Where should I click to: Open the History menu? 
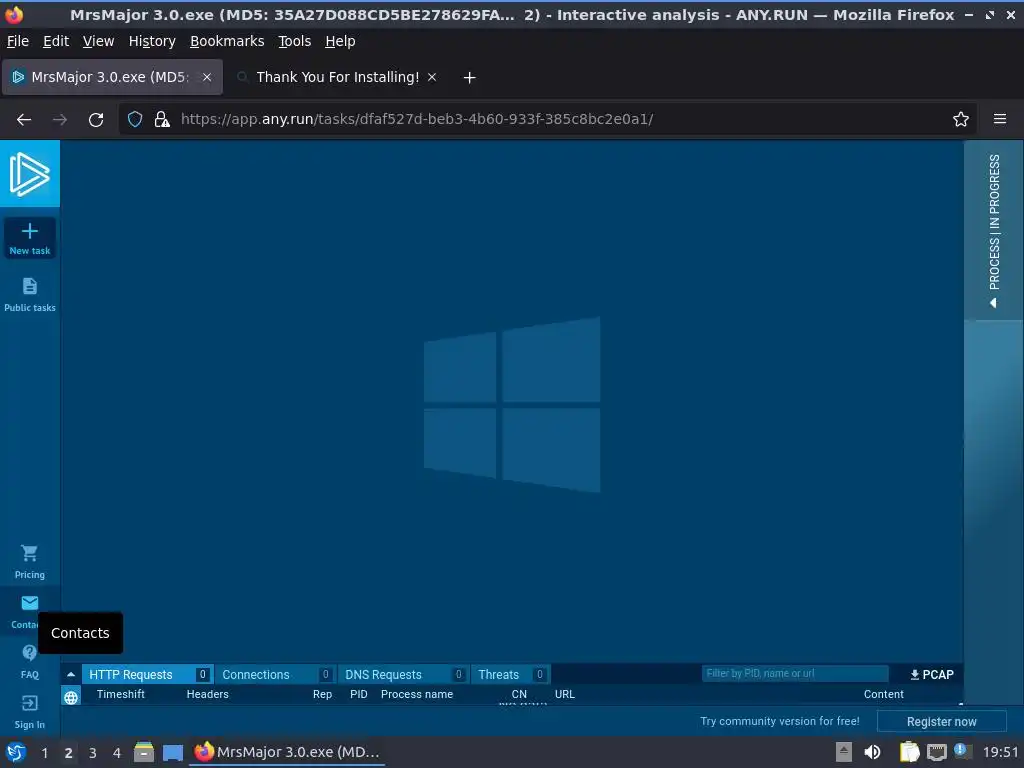152,41
